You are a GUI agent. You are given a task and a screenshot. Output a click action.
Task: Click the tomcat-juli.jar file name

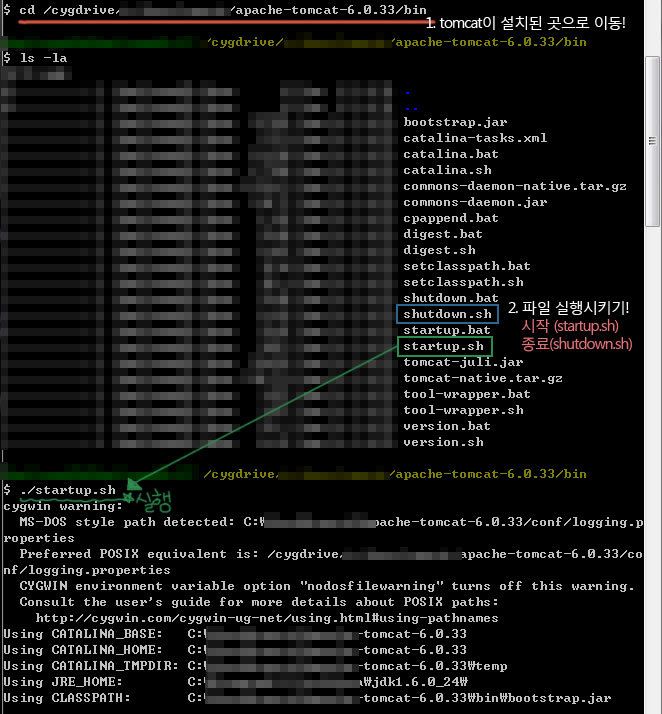[463, 362]
